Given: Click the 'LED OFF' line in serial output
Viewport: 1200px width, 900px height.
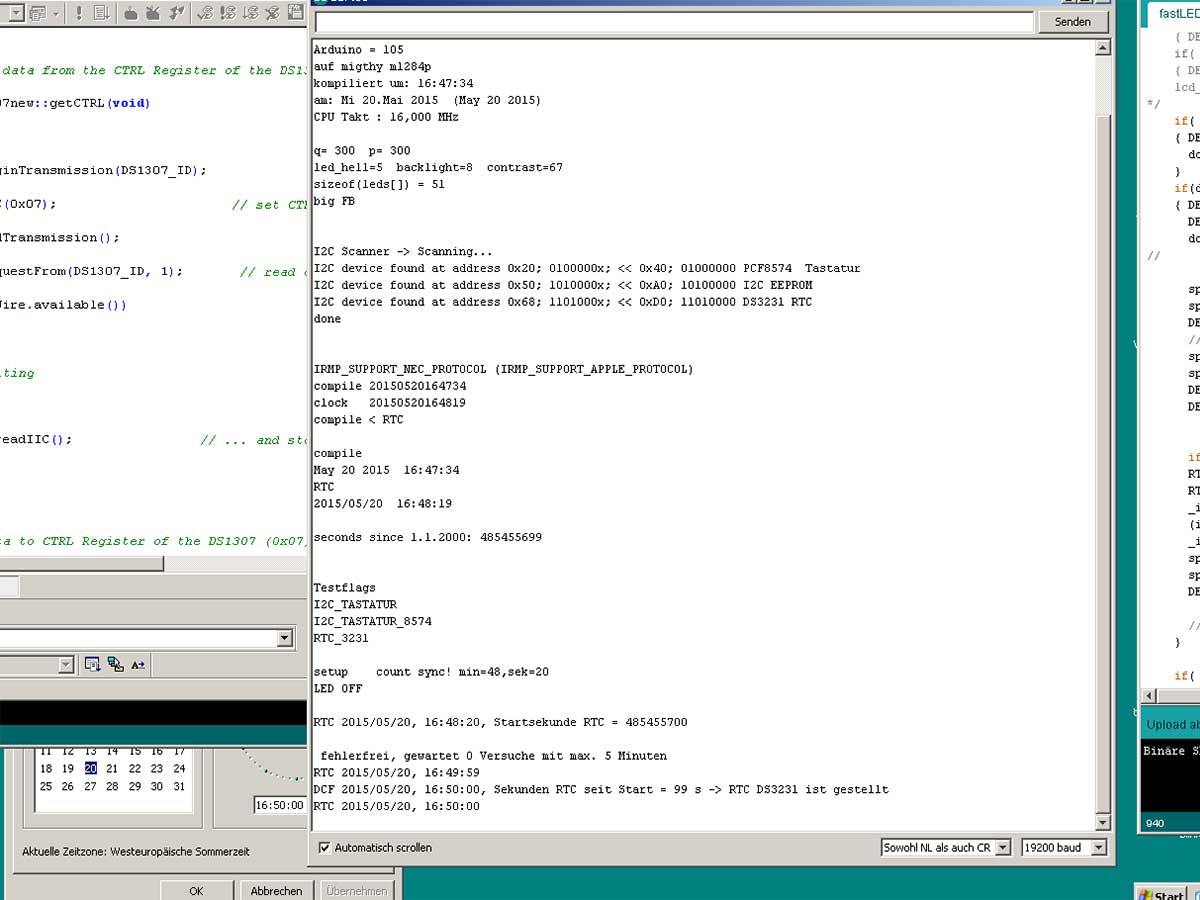Looking at the screenshot, I should (338, 688).
